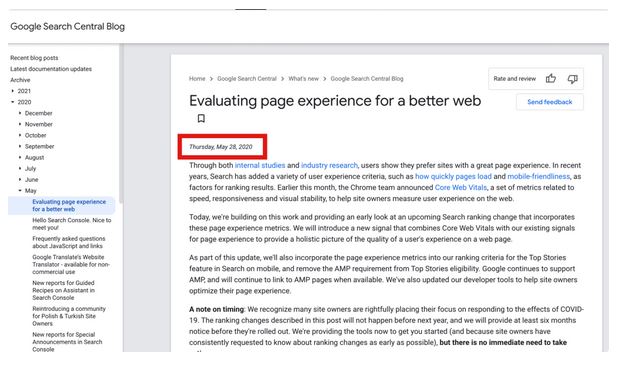
Task: Open Google Translate's Website Translator post
Action: click(71, 265)
